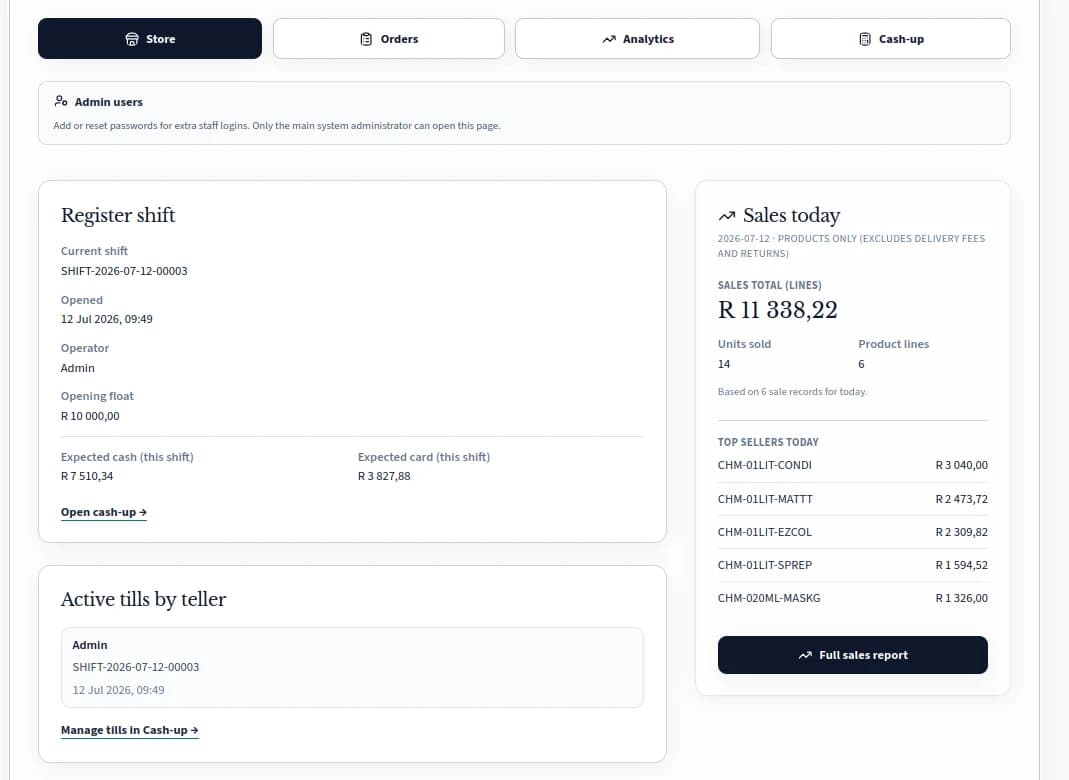Click Manage tills in Cash-up link

[130, 730]
